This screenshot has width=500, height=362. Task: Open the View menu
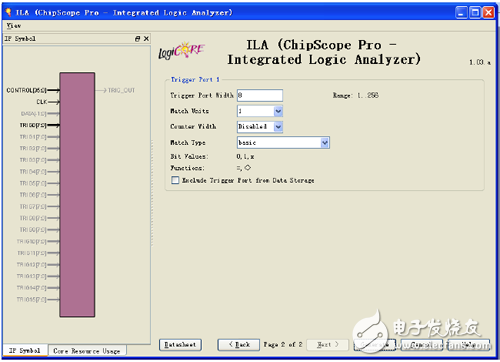point(14,26)
